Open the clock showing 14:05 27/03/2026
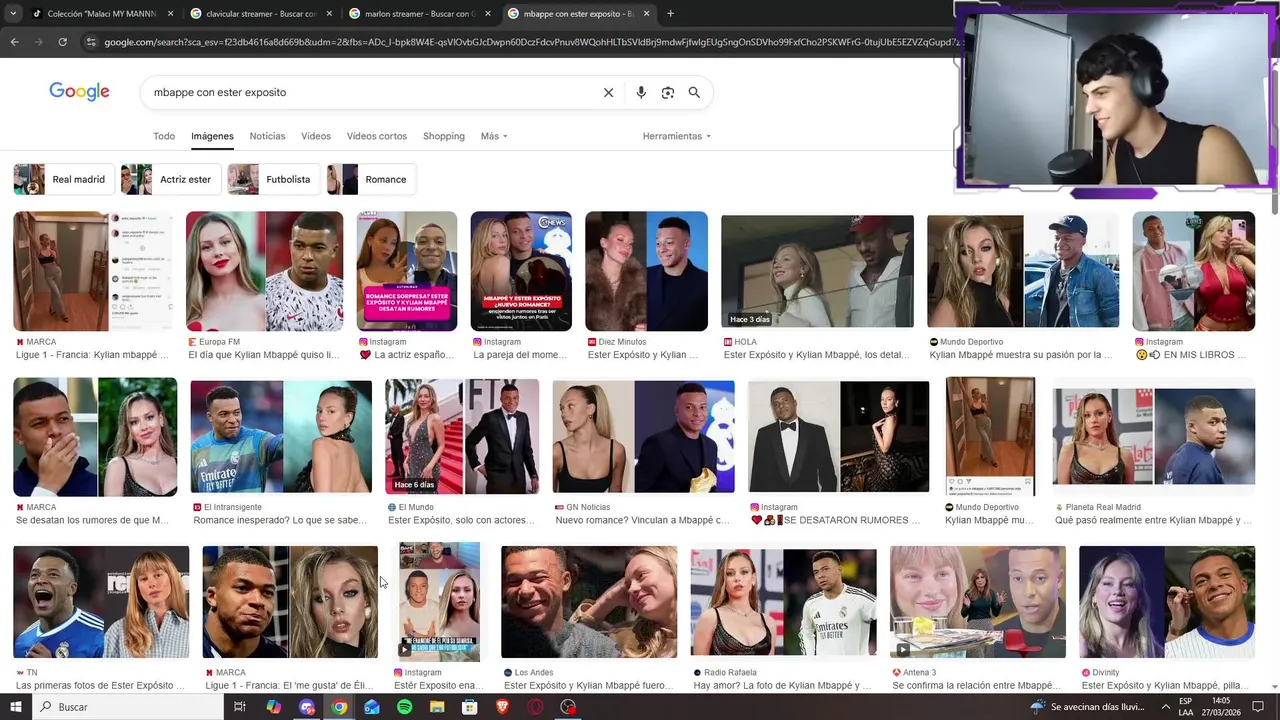The image size is (1280, 720). coord(1221,707)
